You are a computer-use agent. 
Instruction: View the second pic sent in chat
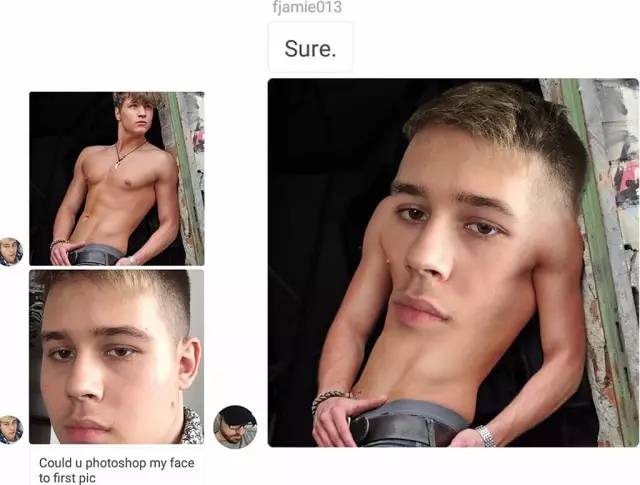[117, 357]
